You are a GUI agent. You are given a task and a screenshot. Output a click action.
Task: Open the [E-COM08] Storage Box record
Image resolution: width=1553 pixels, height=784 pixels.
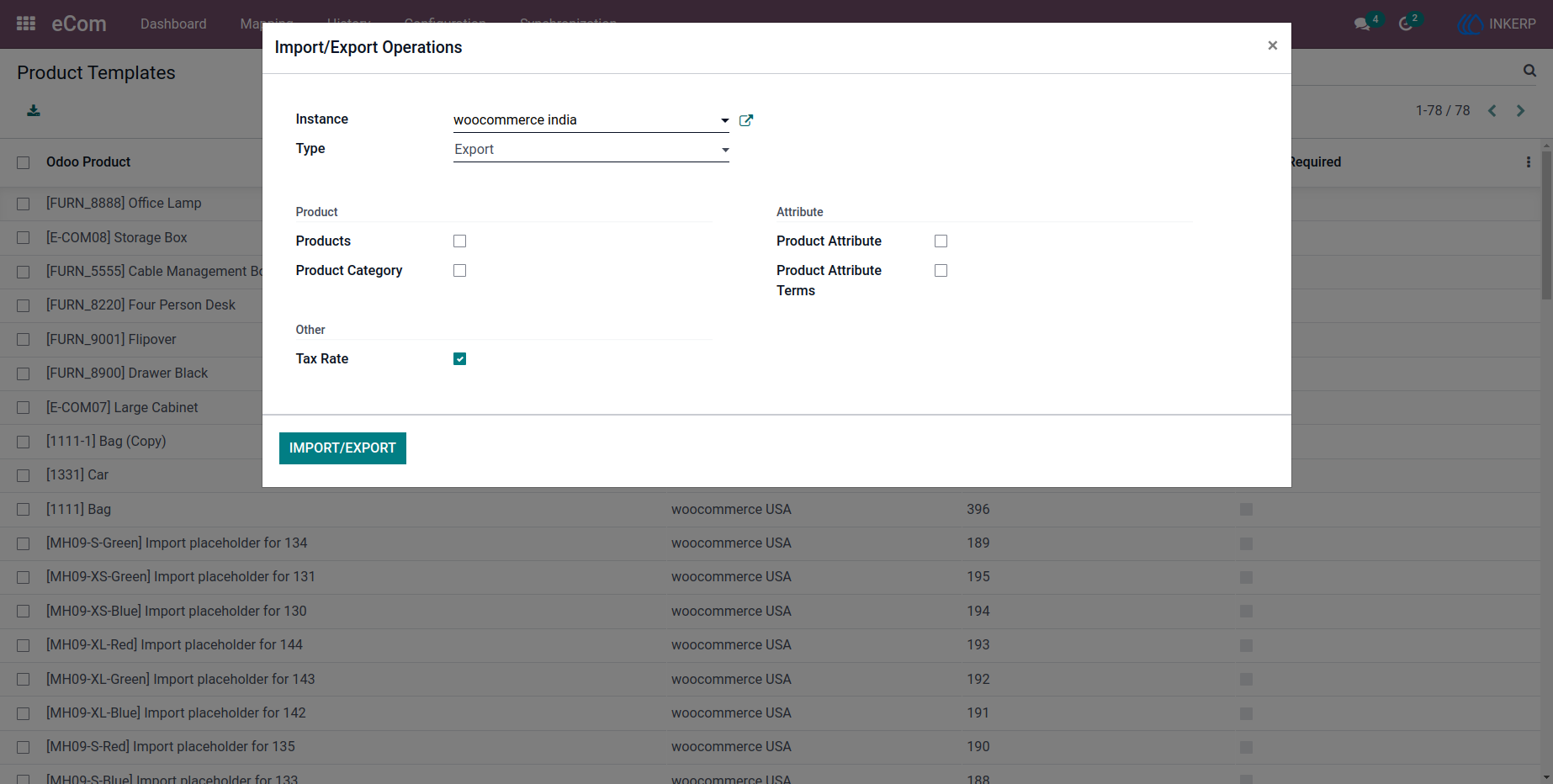pyautogui.click(x=117, y=237)
